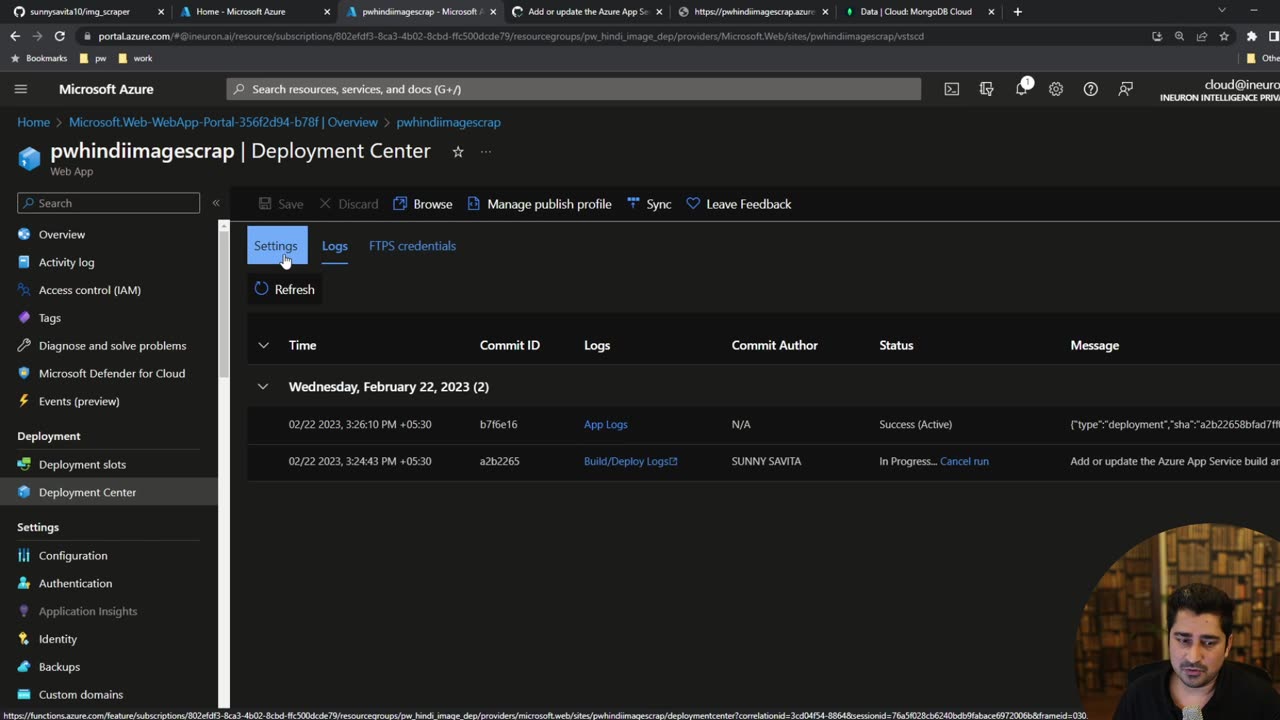The height and width of the screenshot is (720, 1280).
Task: Open the work bookmark folder
Action: (x=135, y=58)
